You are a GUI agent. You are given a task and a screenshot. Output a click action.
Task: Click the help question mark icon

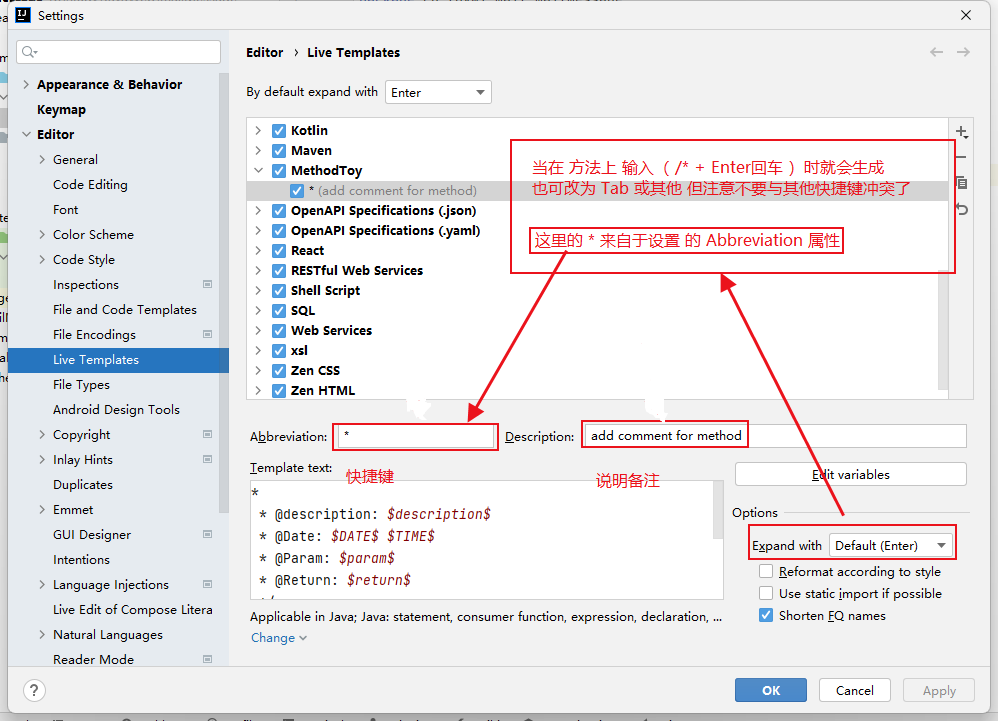tap(35, 691)
